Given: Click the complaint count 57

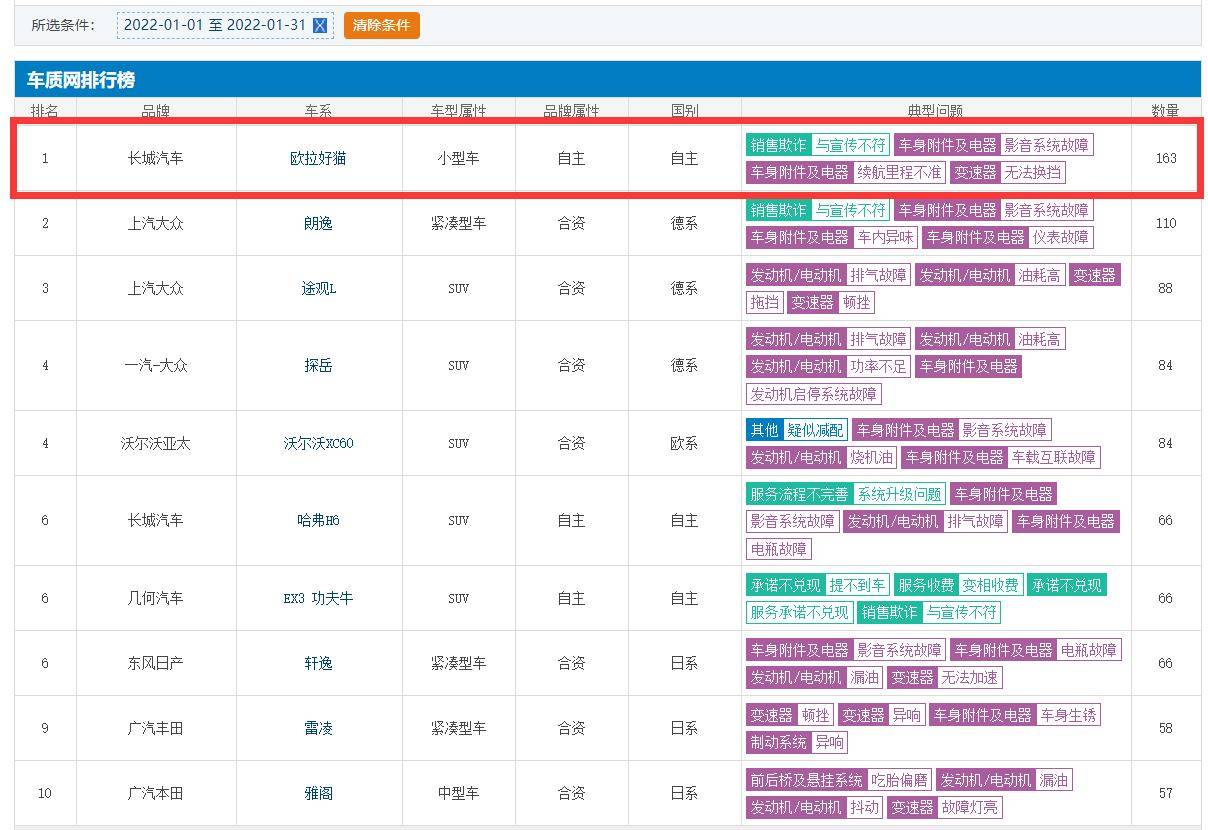Looking at the screenshot, I should point(1165,793).
